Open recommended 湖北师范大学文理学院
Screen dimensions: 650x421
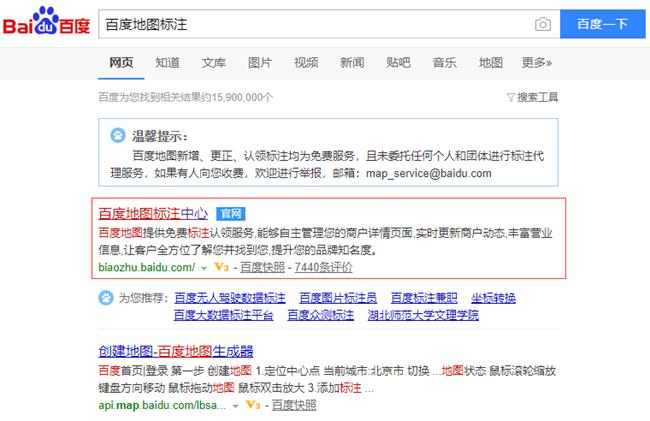coord(423,315)
